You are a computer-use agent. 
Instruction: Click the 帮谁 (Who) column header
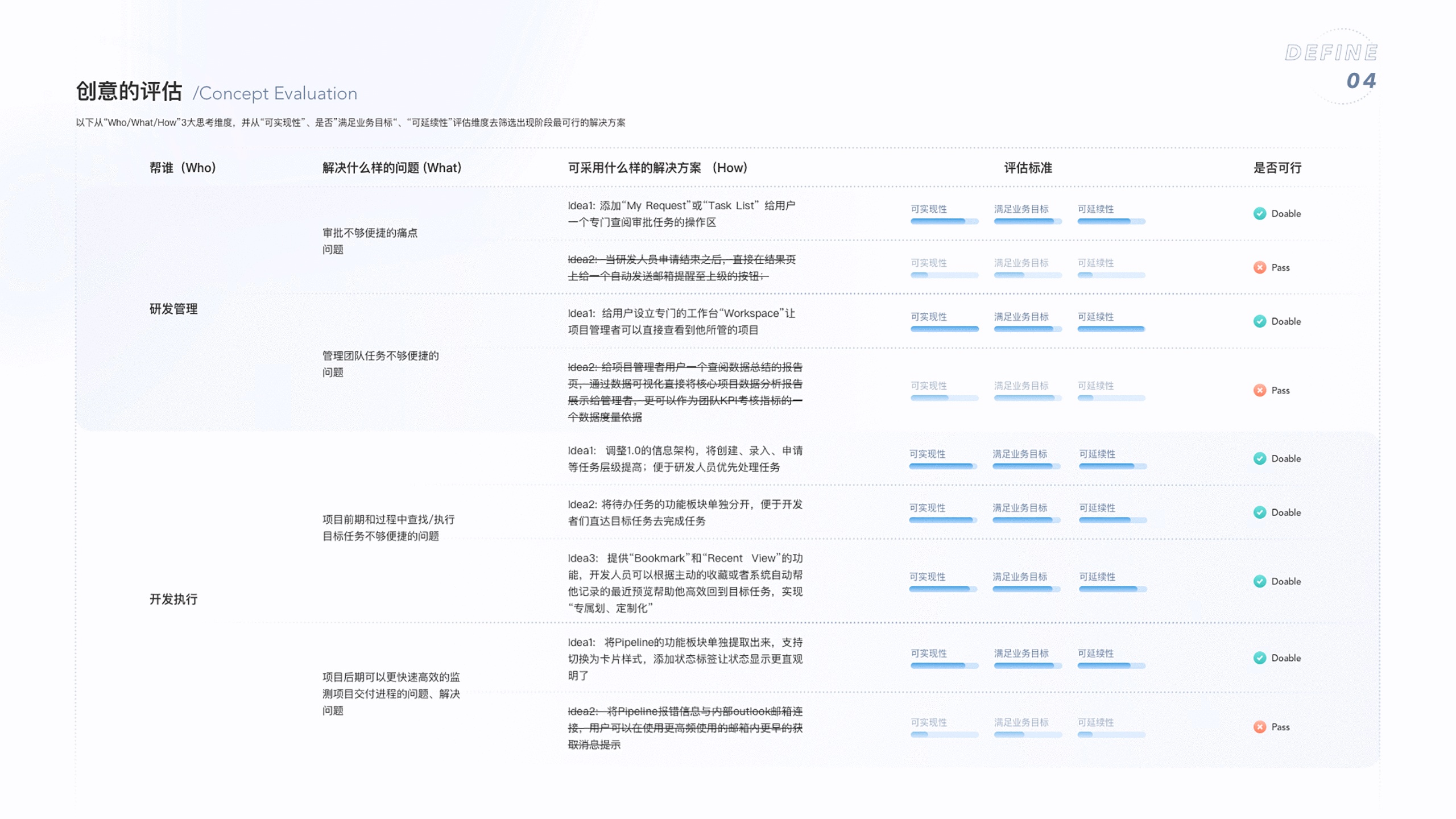(x=183, y=168)
